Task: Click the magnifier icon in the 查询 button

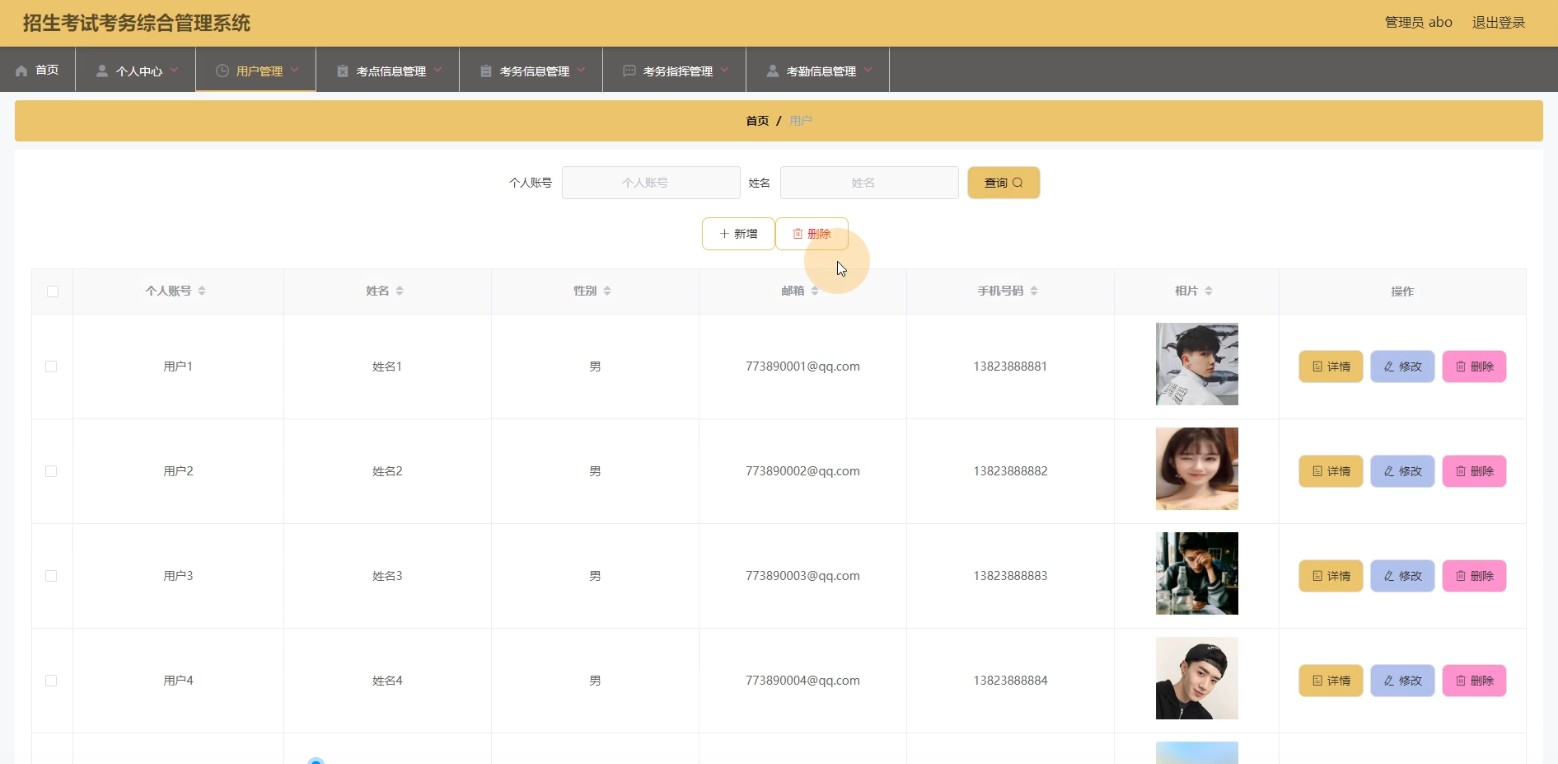Action: tap(1018, 183)
